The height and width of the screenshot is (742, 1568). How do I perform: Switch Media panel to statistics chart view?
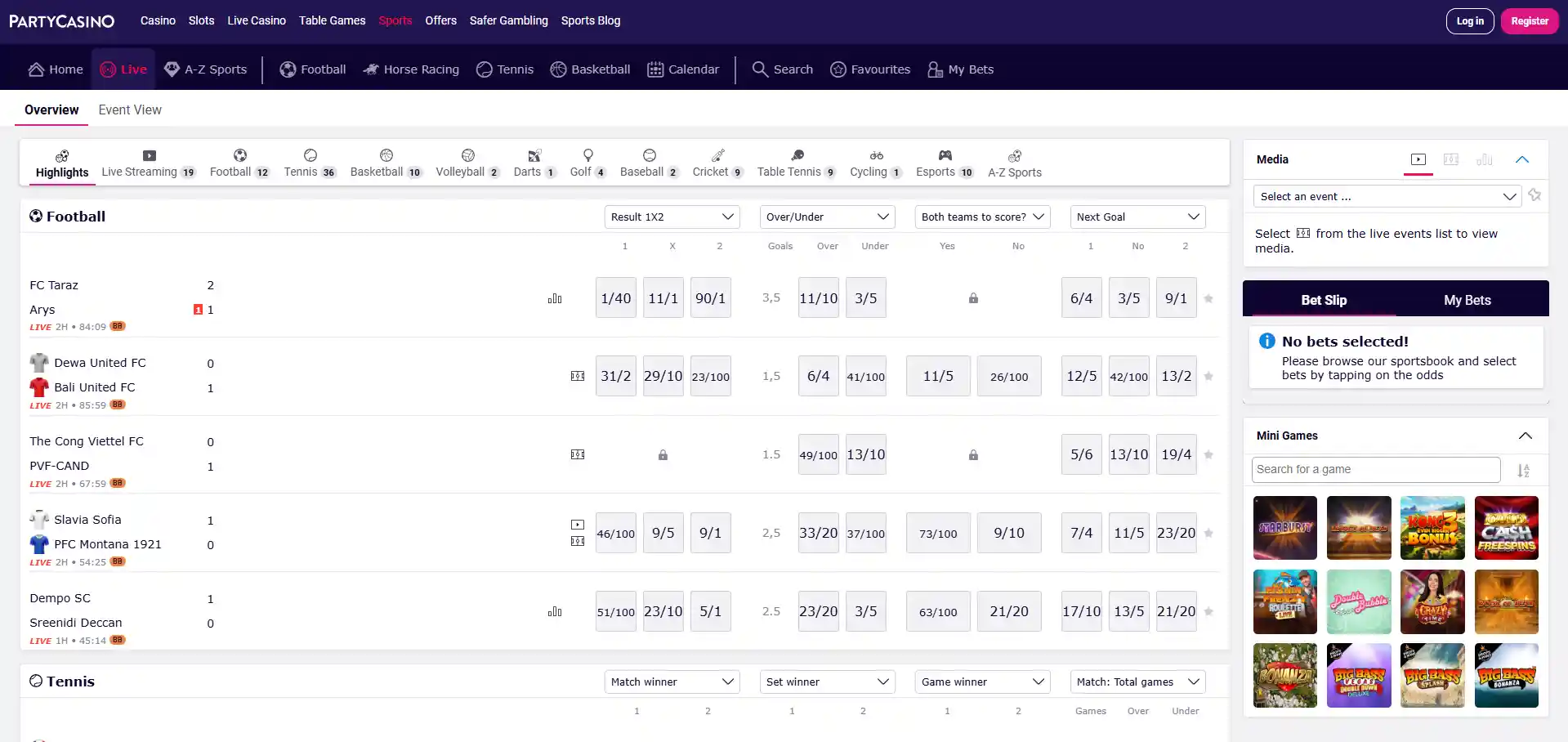(x=1485, y=159)
